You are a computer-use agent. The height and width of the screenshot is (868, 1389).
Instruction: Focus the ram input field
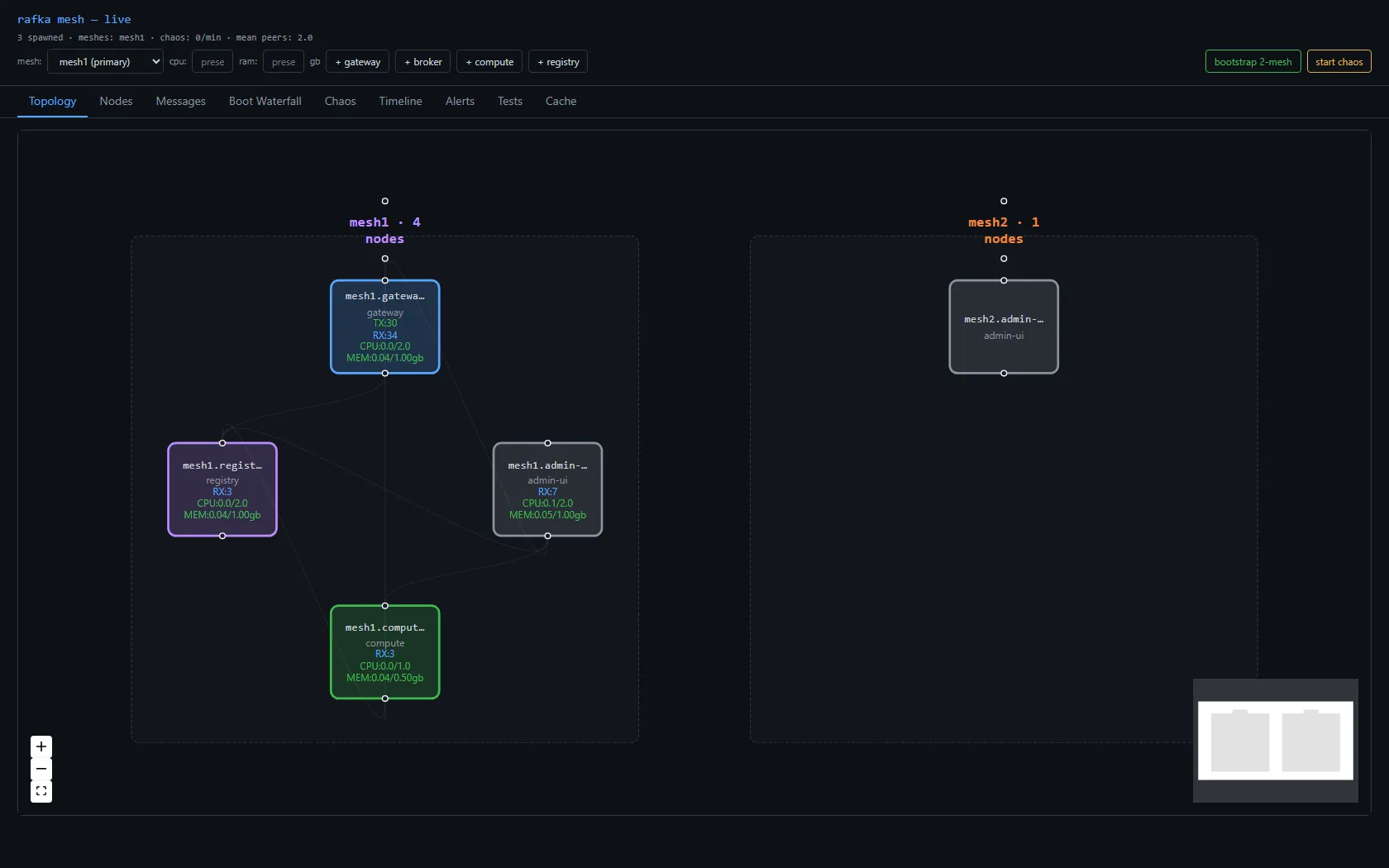pyautogui.click(x=284, y=62)
